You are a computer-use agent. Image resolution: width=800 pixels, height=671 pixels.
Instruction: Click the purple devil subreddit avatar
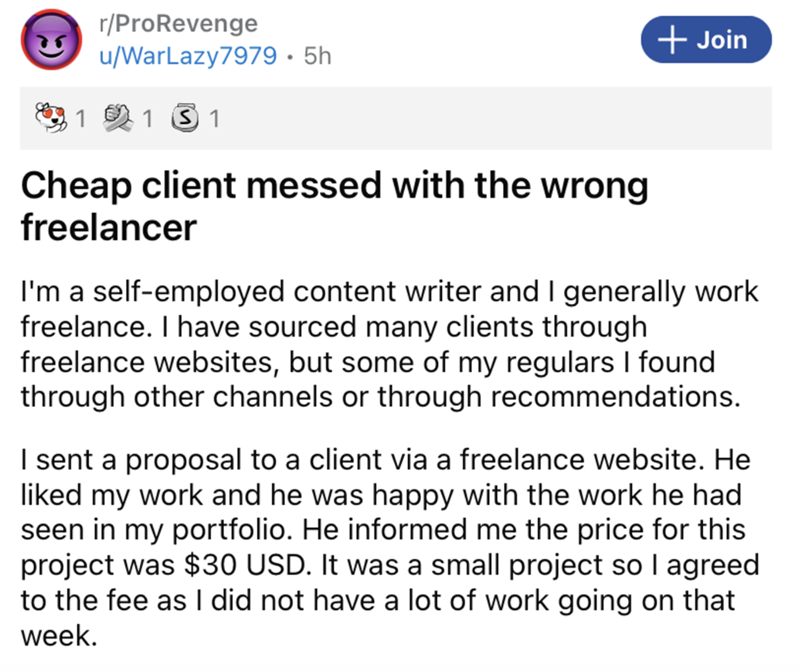[x=50, y=42]
